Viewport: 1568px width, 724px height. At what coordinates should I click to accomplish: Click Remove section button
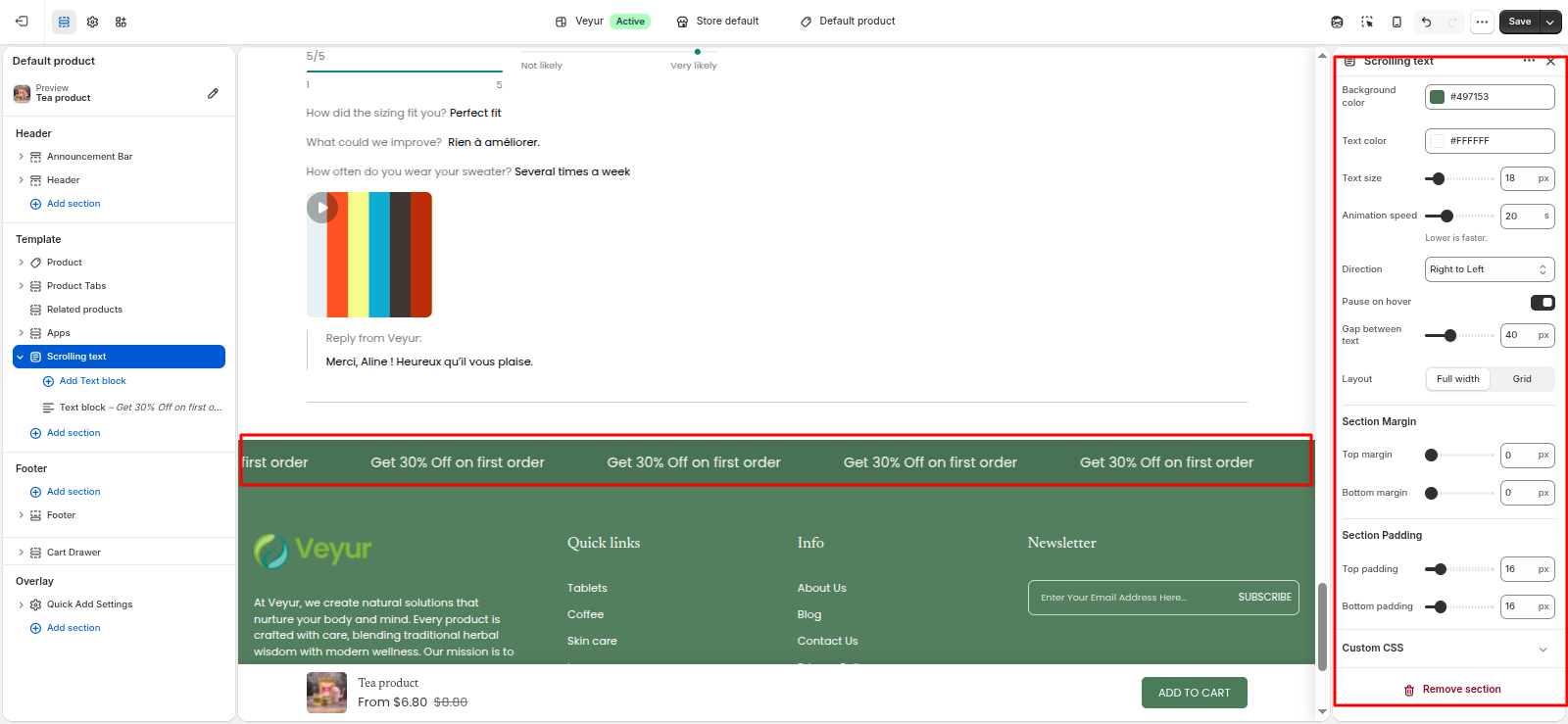[1452, 690]
